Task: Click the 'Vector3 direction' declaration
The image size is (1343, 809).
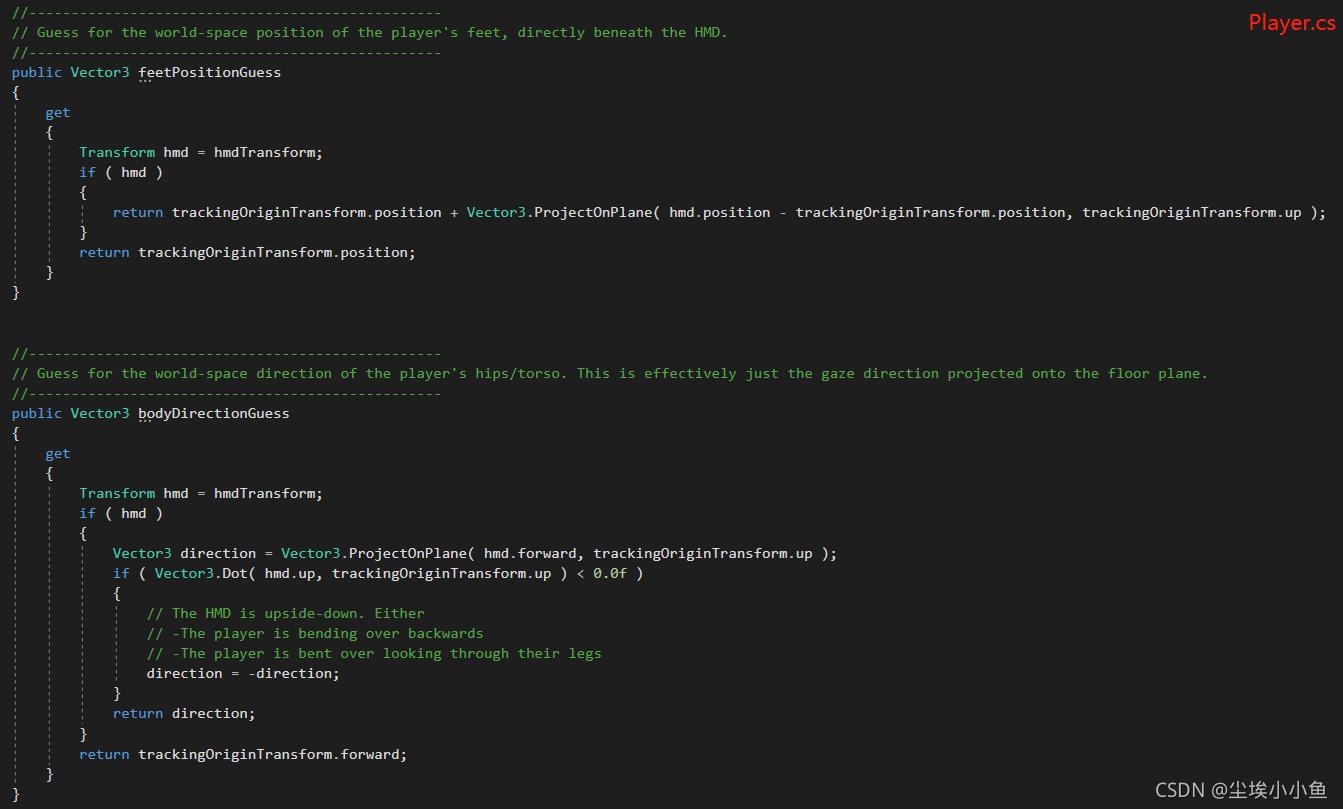Action: click(184, 553)
